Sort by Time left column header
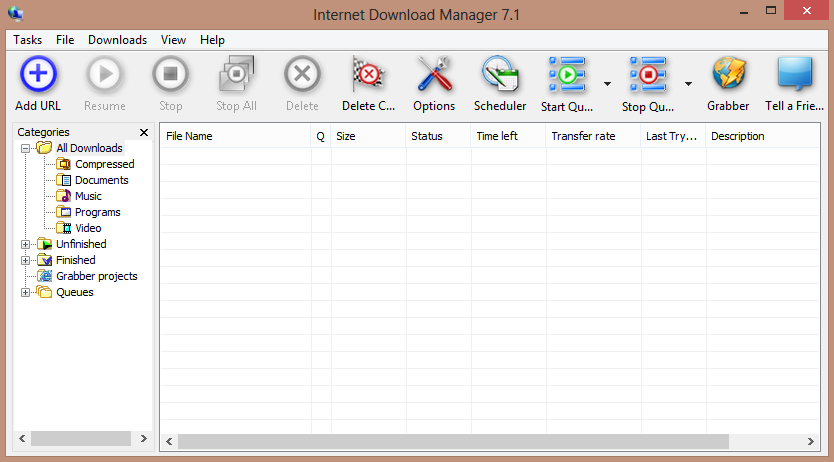This screenshot has width=834, height=462. pos(508,136)
